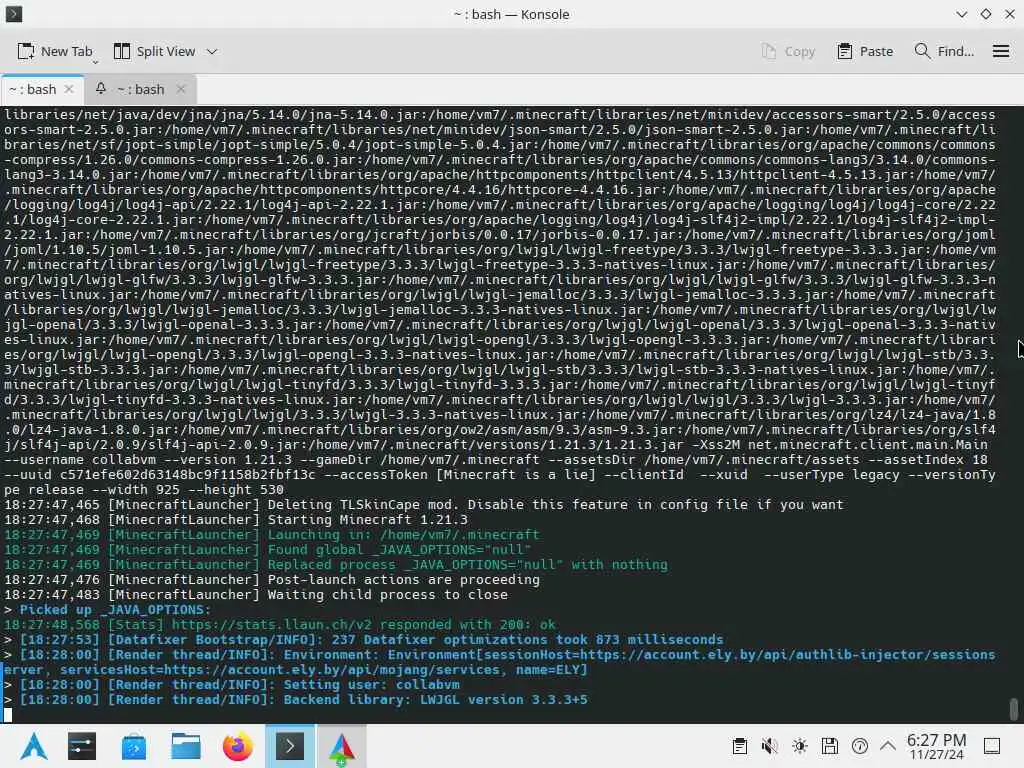The width and height of the screenshot is (1024, 768).
Task: Open a New Tab in Konsole
Action: point(55,52)
